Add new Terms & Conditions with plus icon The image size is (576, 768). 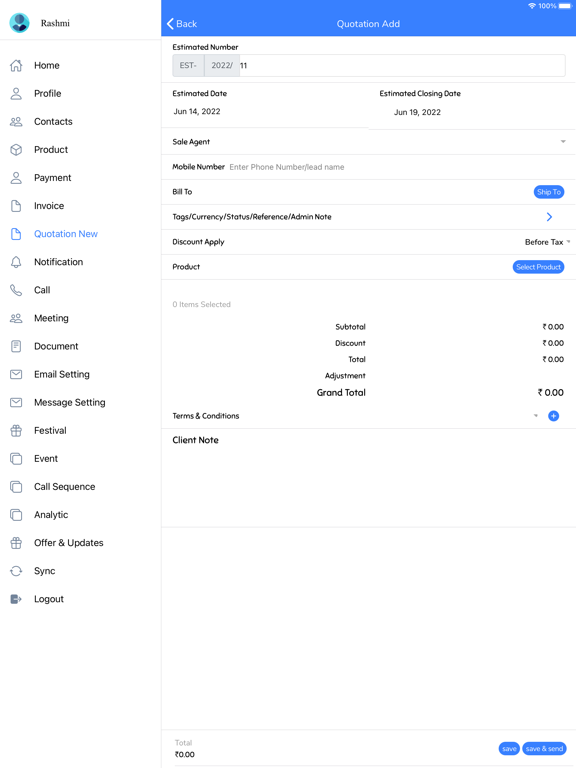pos(553,416)
